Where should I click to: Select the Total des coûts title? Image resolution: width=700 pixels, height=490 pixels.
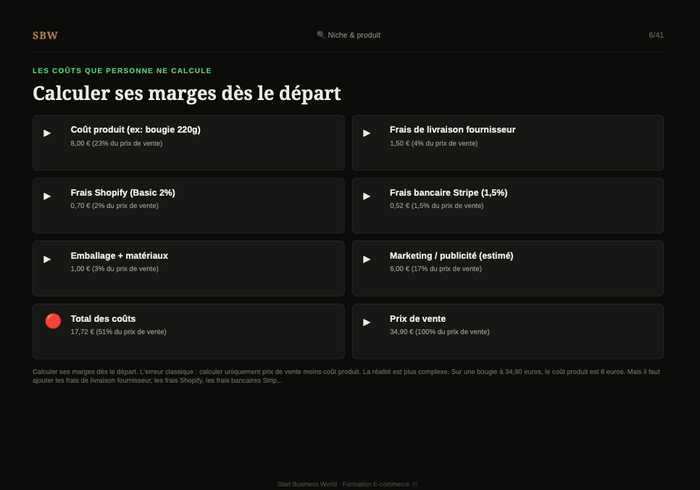tap(103, 319)
